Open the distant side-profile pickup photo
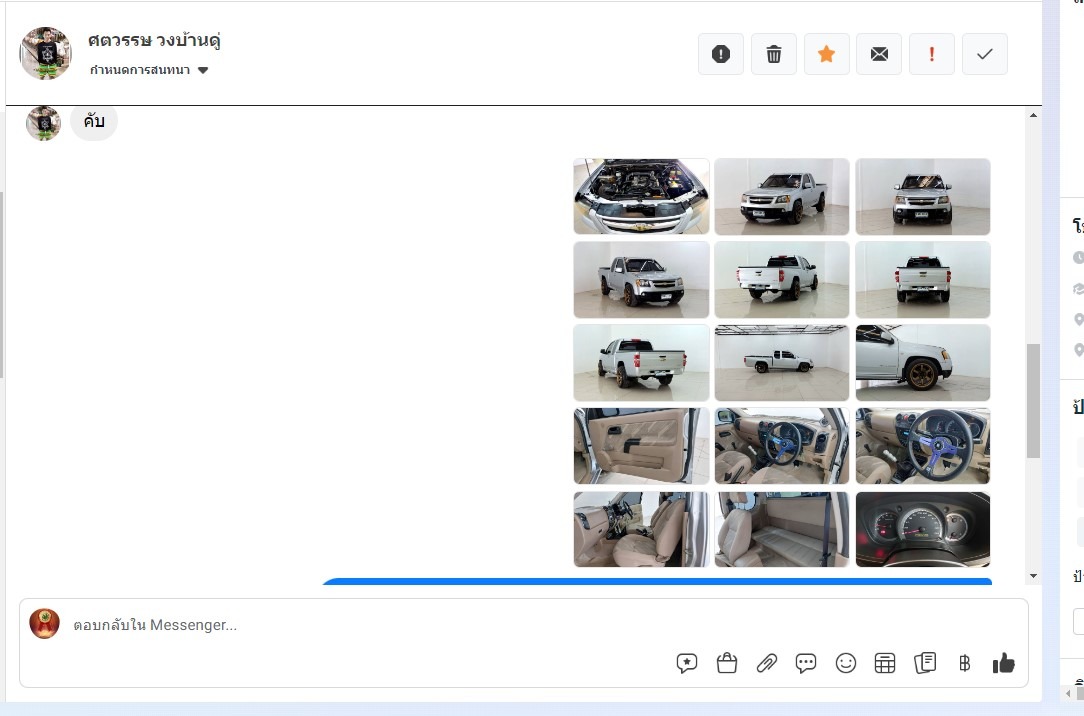The height and width of the screenshot is (716, 1084). (x=782, y=362)
